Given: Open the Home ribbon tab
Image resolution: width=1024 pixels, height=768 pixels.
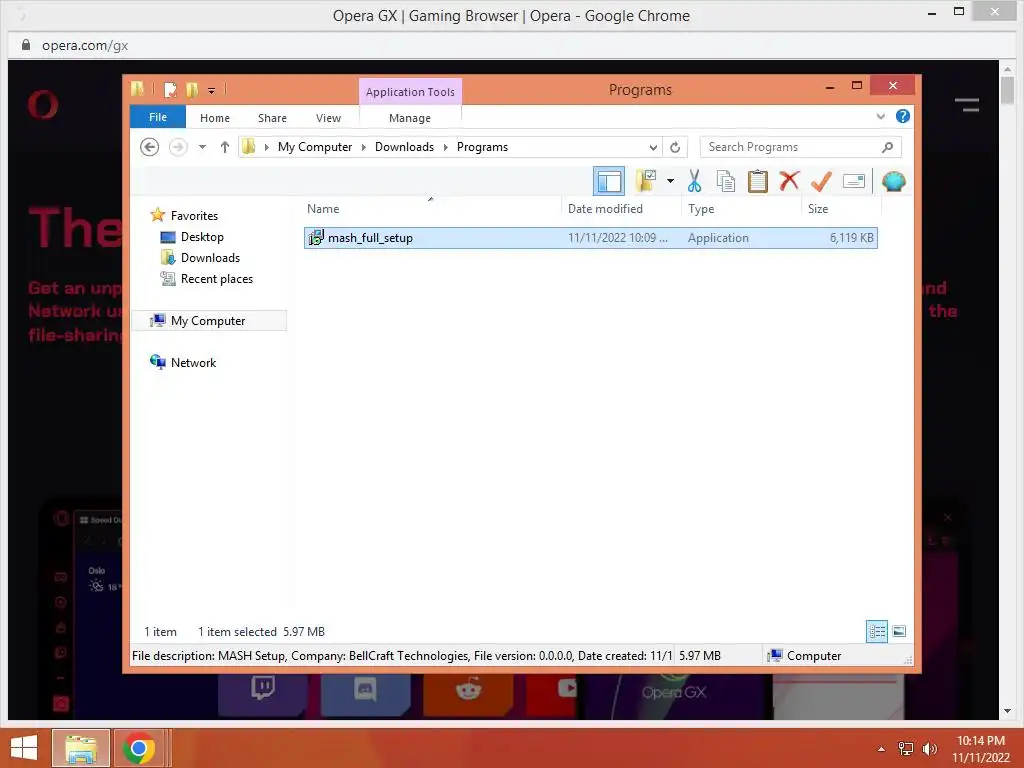Looking at the screenshot, I should (x=215, y=118).
